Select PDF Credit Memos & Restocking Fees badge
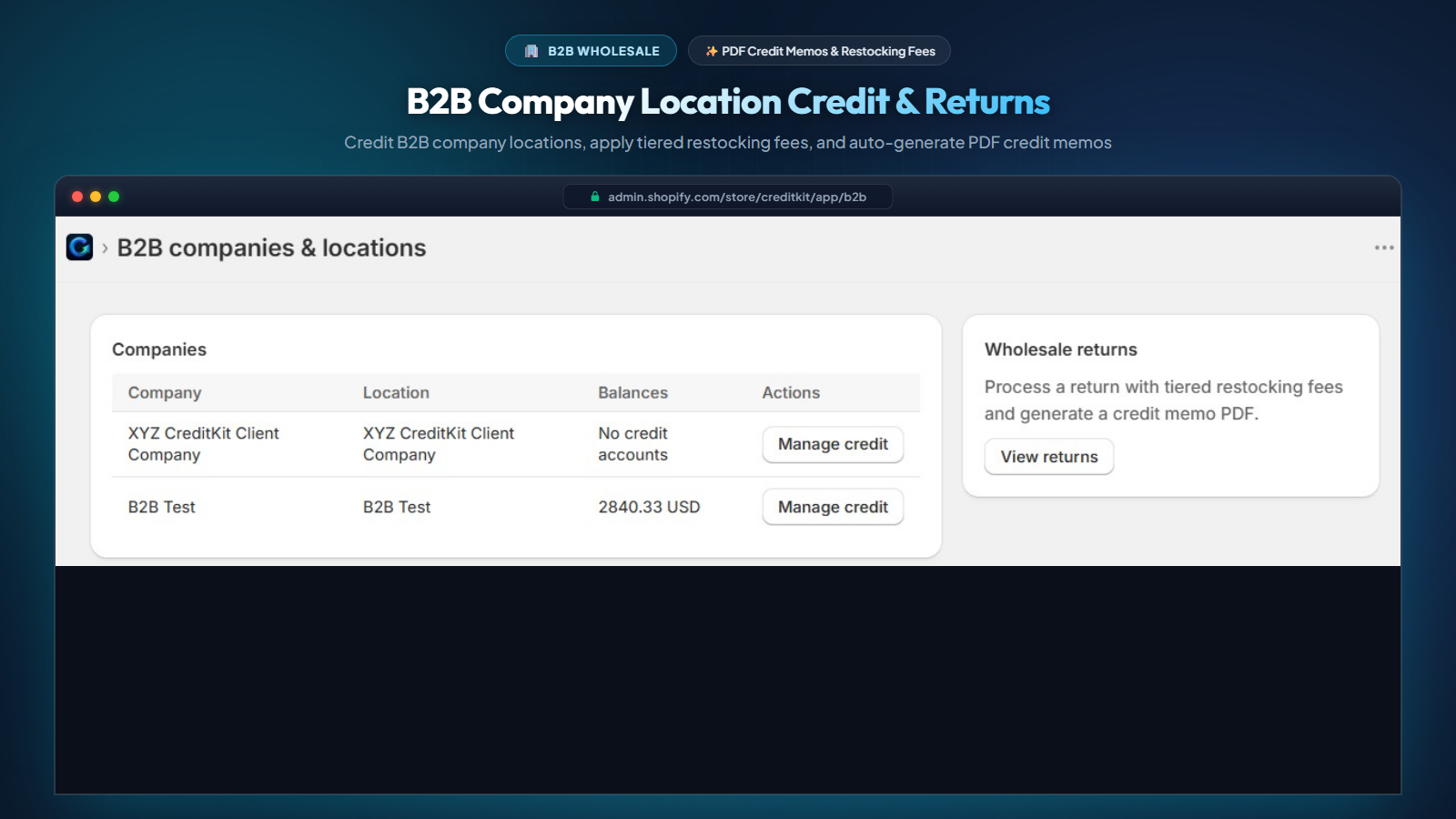This screenshot has width=1456, height=819. [819, 51]
